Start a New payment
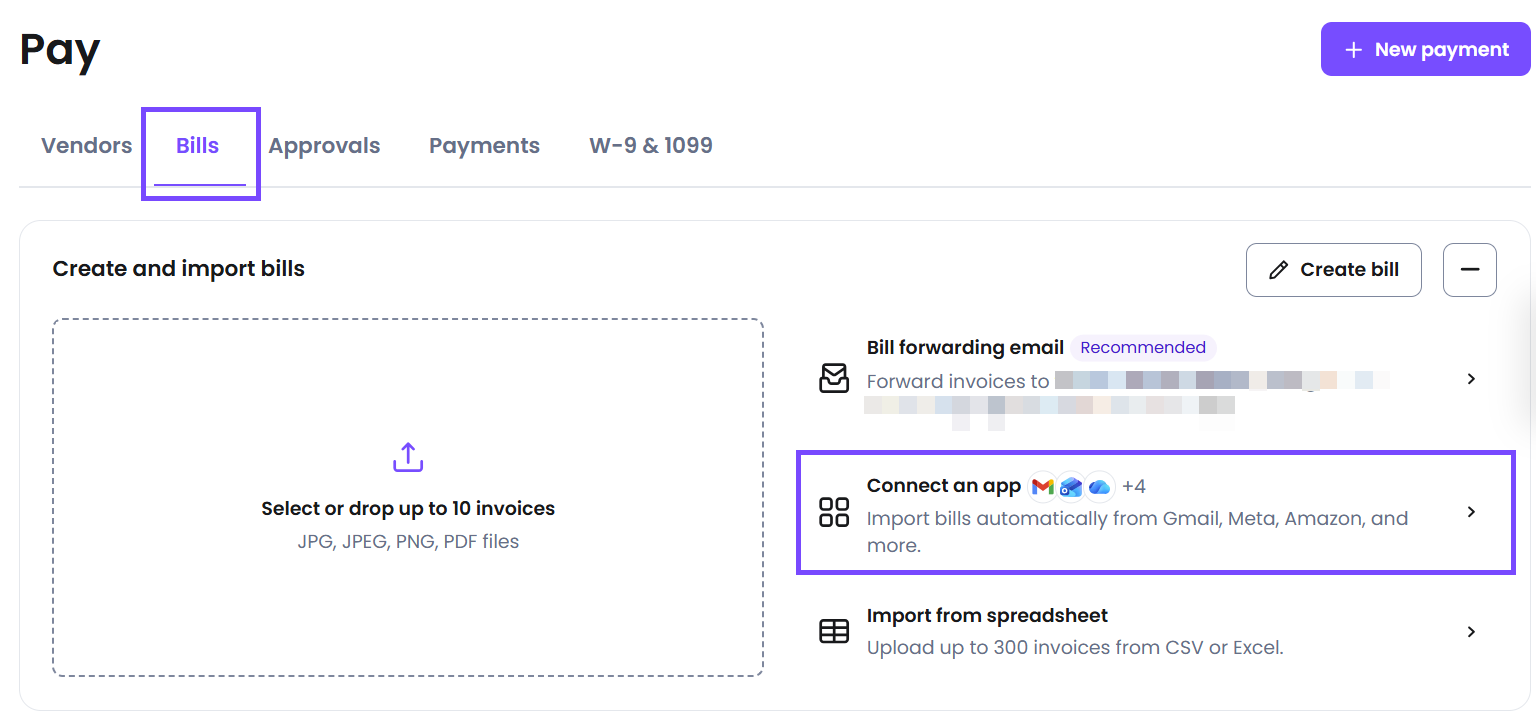The image size is (1536, 728). click(x=1426, y=49)
